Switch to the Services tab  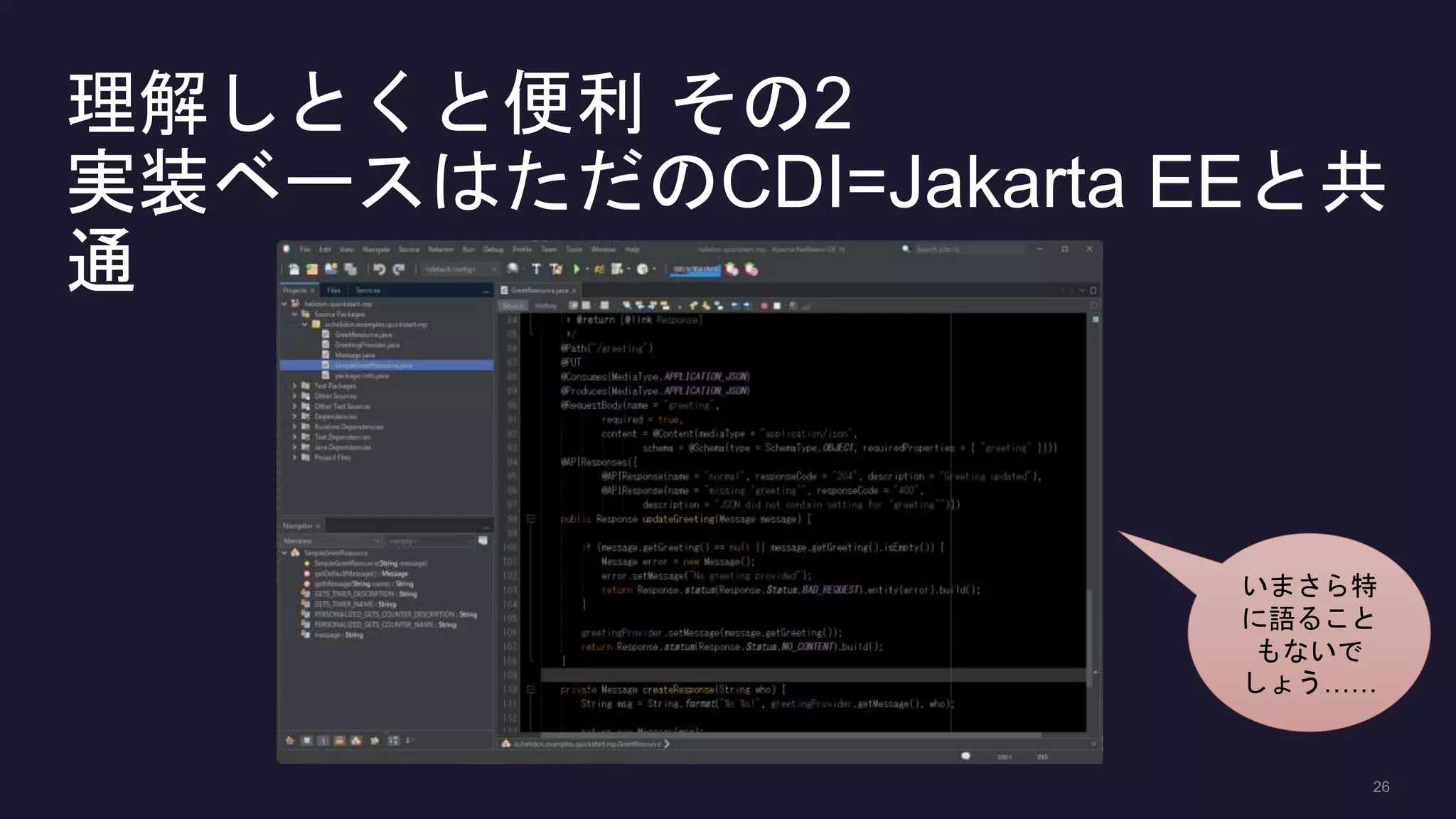(368, 290)
